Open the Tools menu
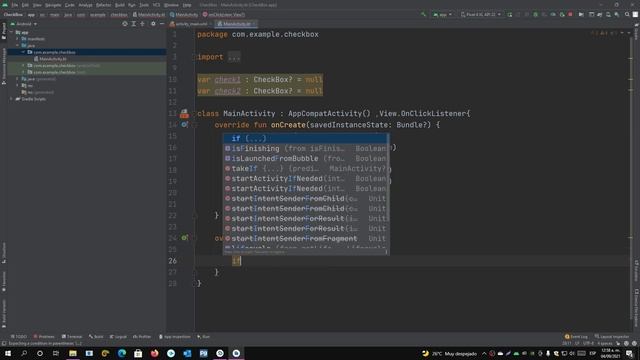This screenshot has width=640, height=360. pos(144,5)
